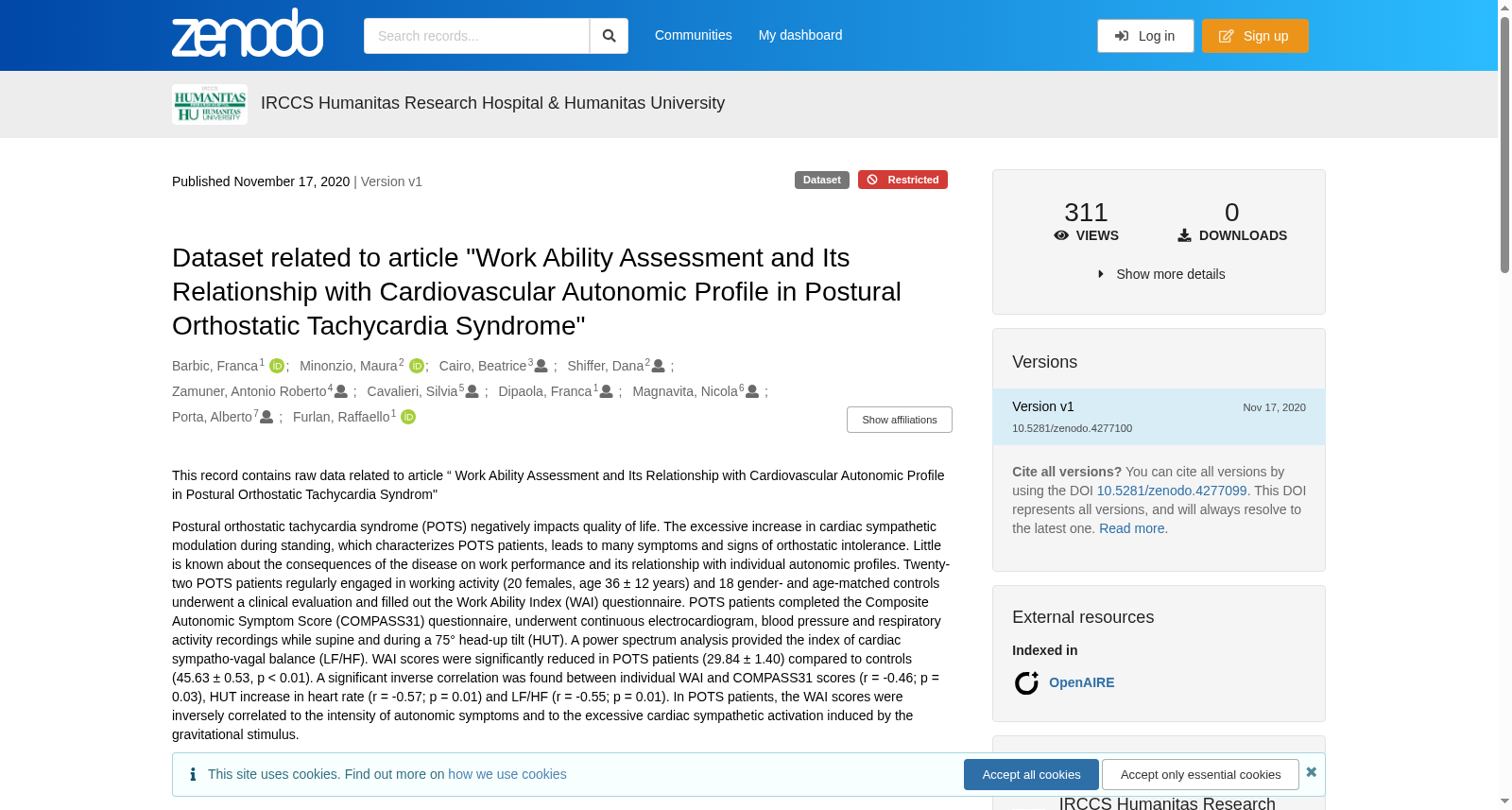The height and width of the screenshot is (810, 1512).
Task: Click author name Minonzio, Maura
Action: tap(349, 366)
